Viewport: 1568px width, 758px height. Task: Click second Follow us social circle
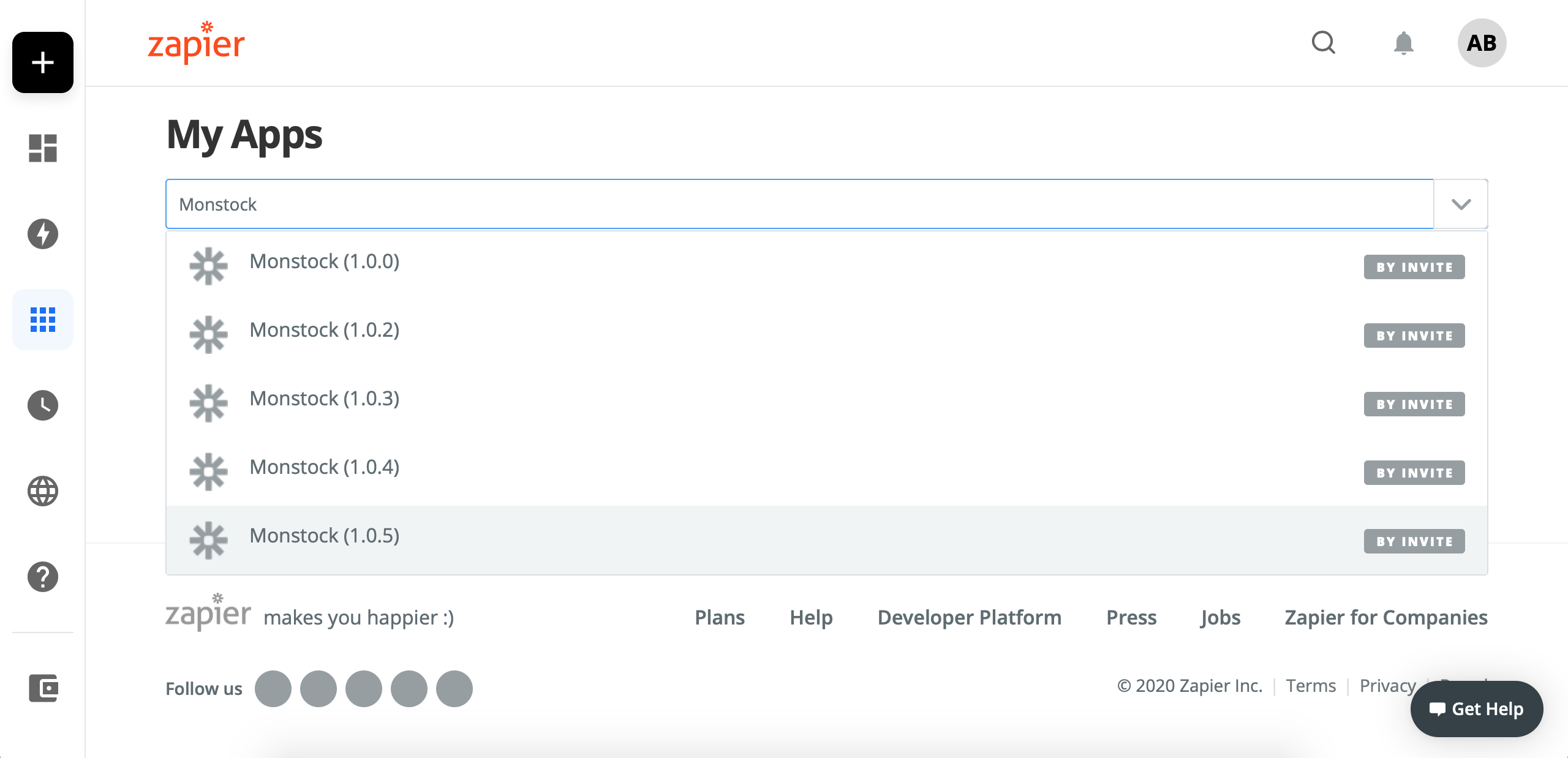point(318,689)
